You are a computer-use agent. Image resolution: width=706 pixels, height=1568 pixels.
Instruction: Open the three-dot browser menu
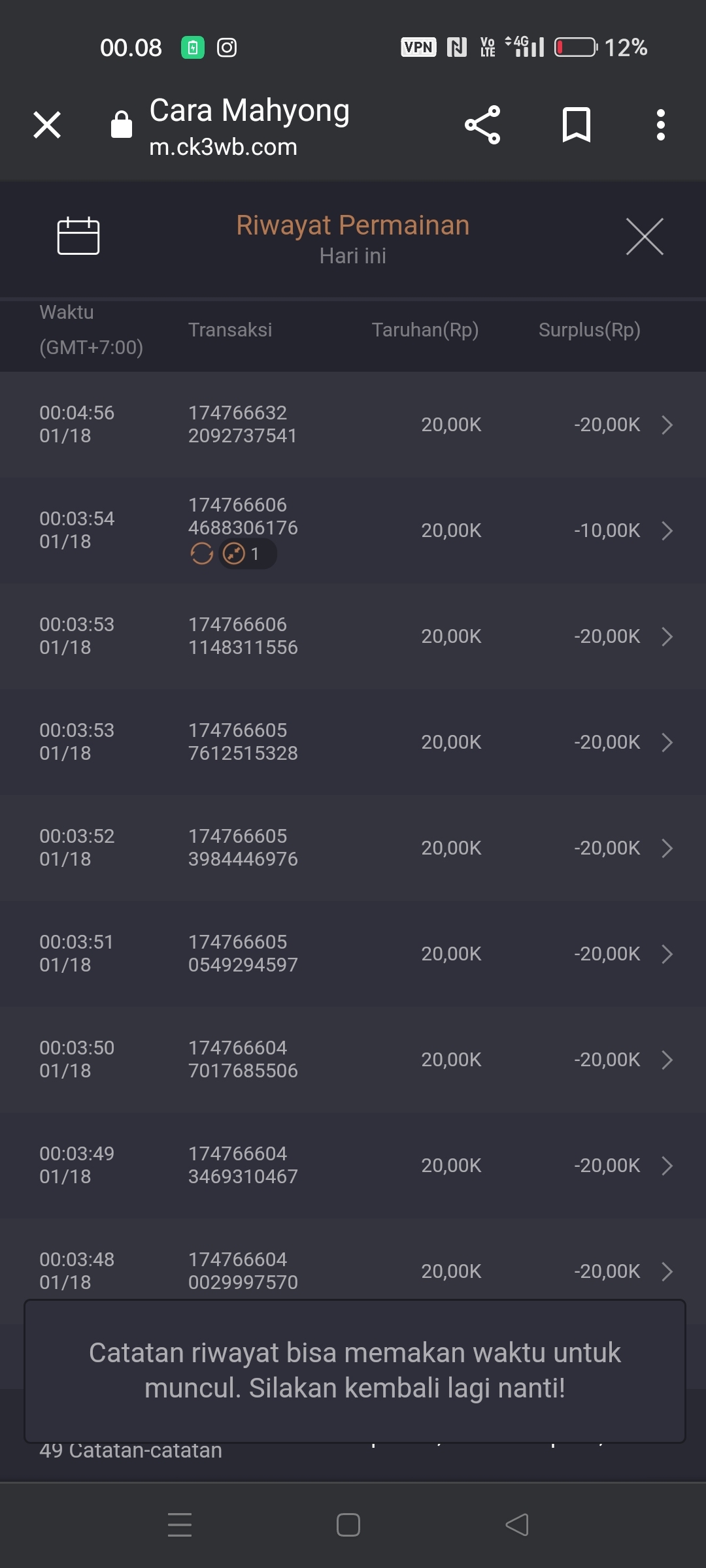(661, 125)
